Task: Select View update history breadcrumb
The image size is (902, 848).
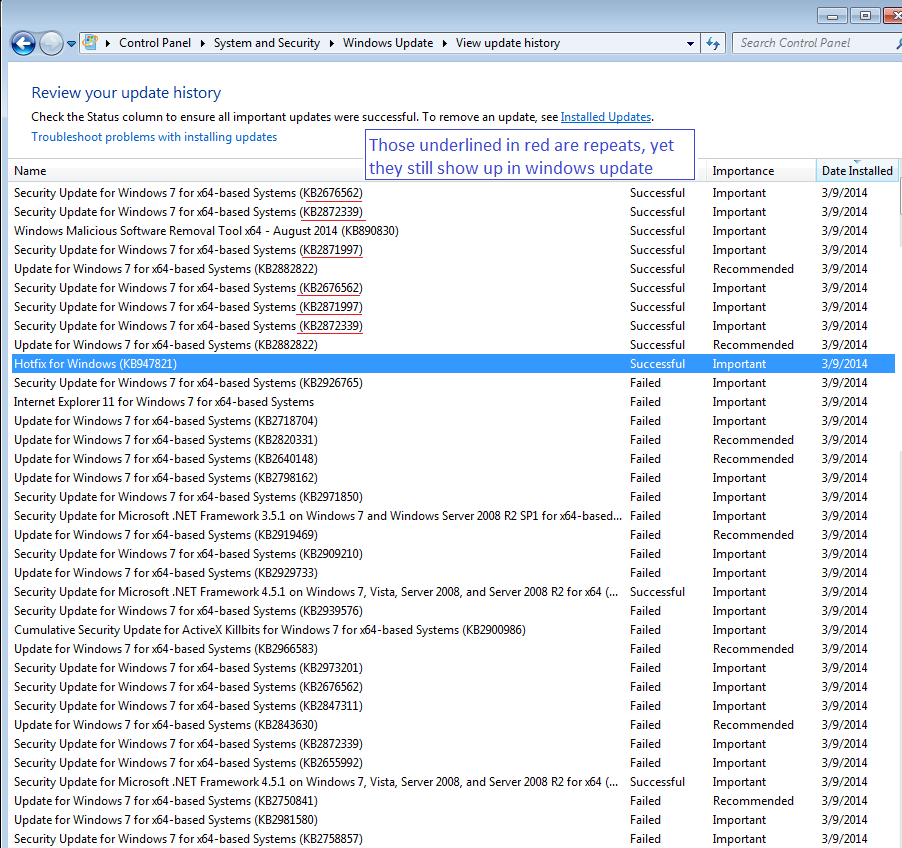Action: click(507, 43)
